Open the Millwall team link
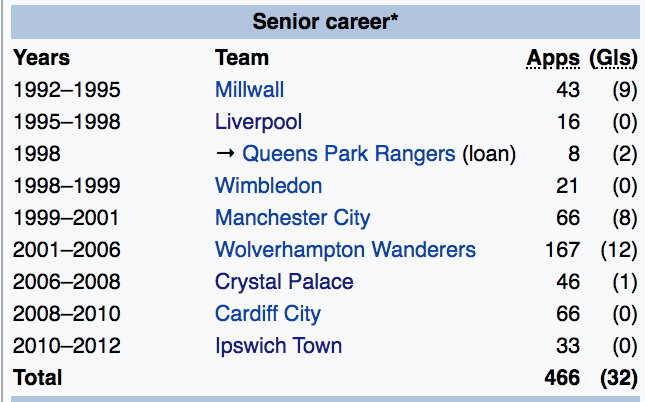The width and height of the screenshot is (645, 402). point(249,90)
